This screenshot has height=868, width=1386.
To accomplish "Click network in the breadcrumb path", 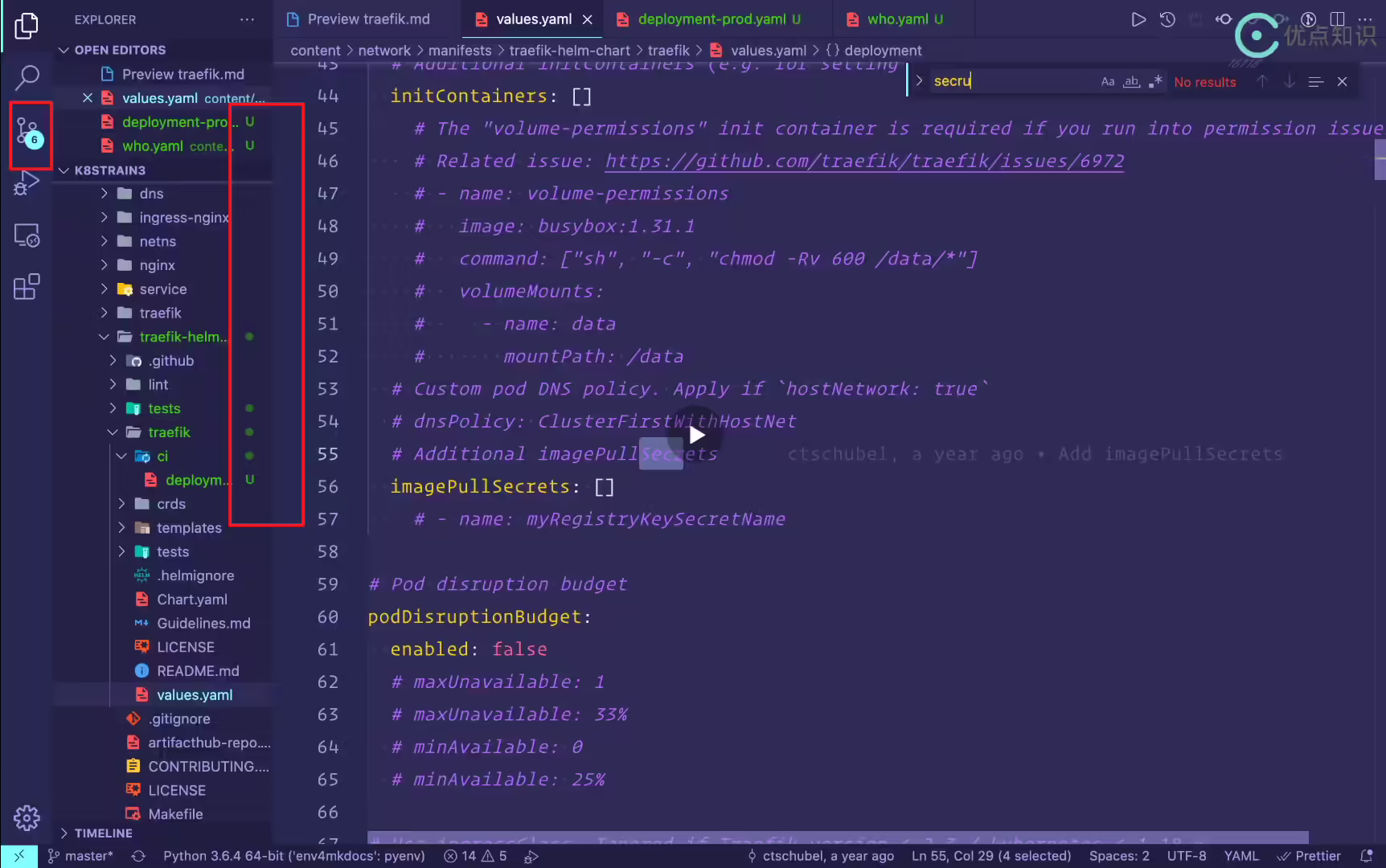I will (x=384, y=51).
